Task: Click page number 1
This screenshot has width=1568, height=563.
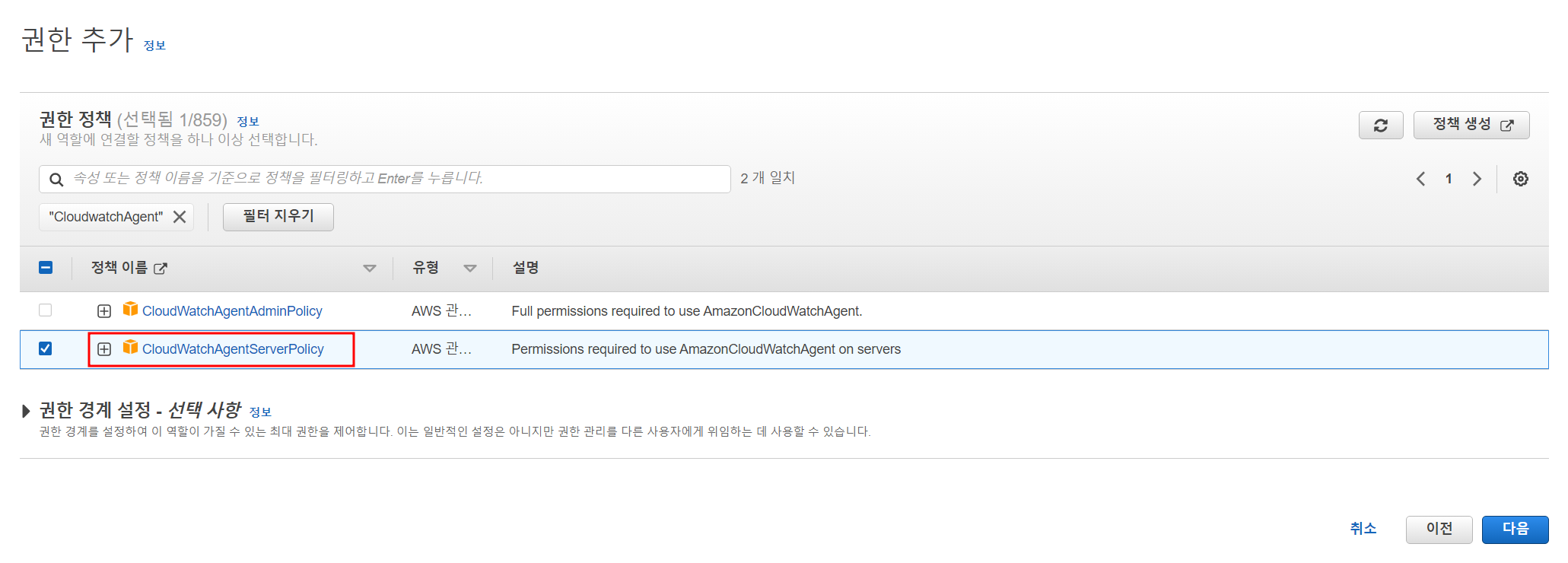Action: (1449, 179)
